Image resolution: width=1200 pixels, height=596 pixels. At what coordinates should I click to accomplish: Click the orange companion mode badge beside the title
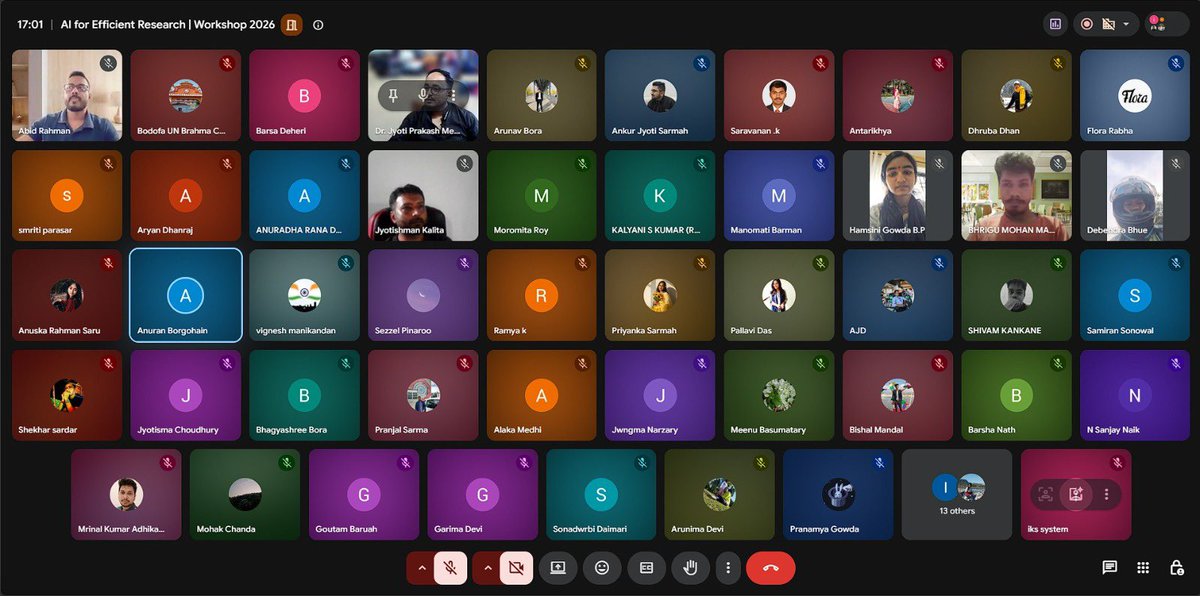point(292,25)
